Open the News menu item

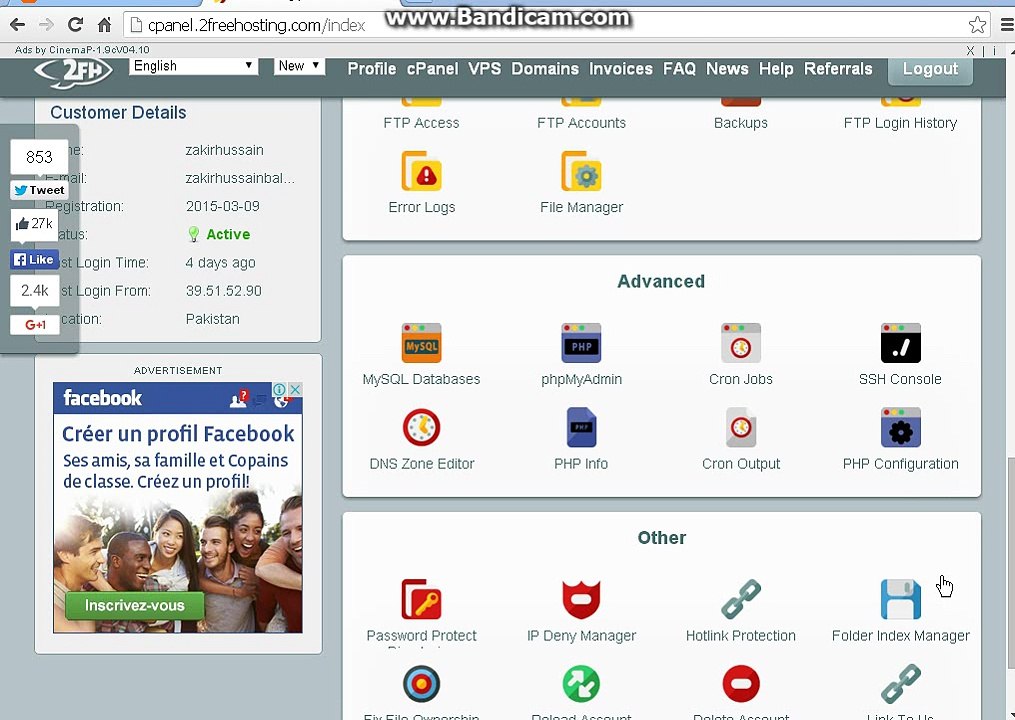(x=727, y=69)
